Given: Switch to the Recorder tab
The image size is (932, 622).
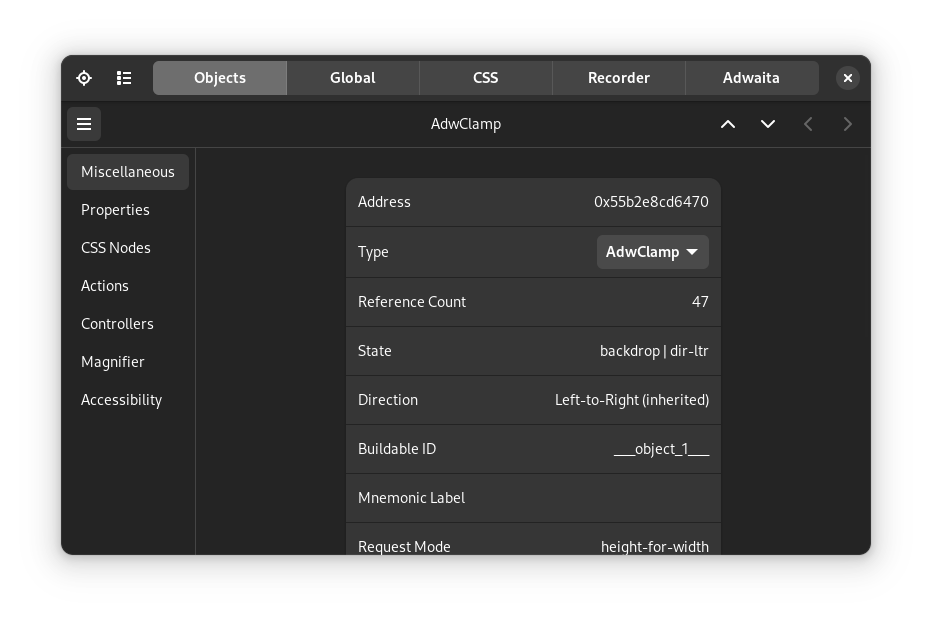Looking at the screenshot, I should (619, 77).
